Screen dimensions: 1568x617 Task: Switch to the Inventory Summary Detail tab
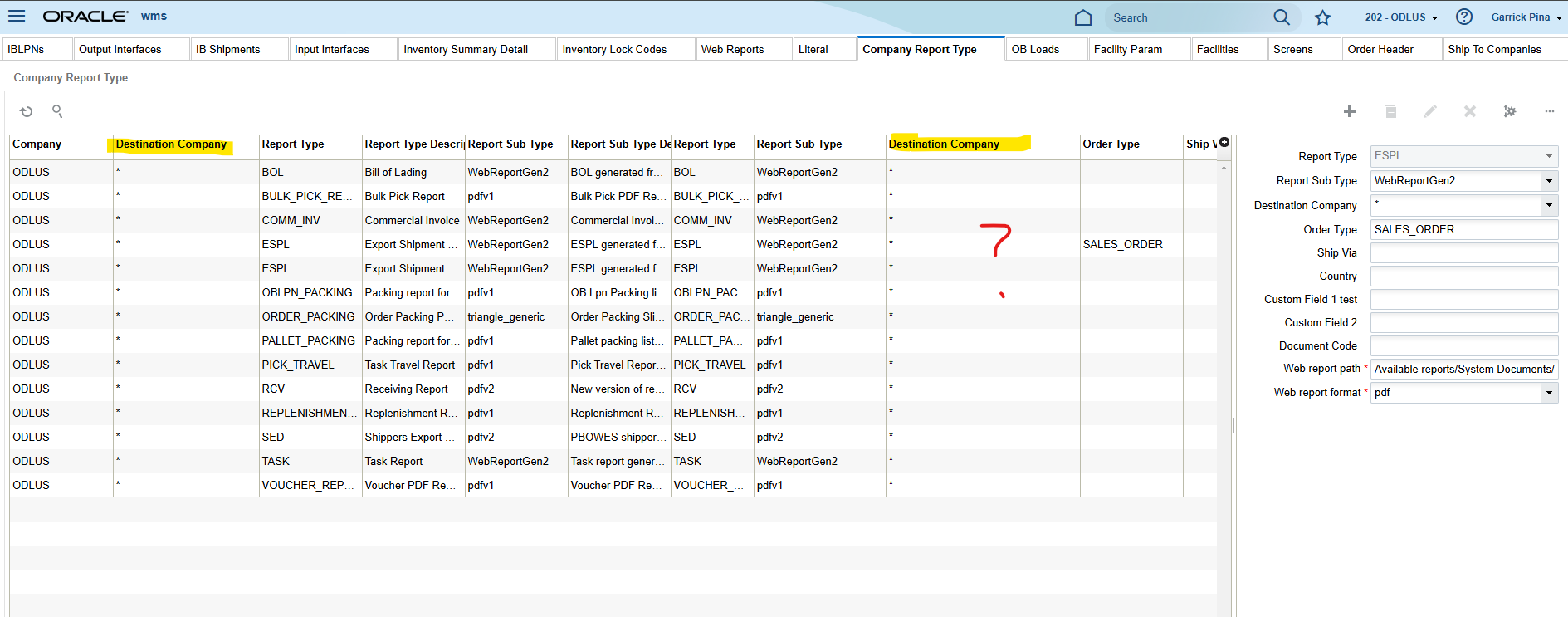tap(476, 49)
